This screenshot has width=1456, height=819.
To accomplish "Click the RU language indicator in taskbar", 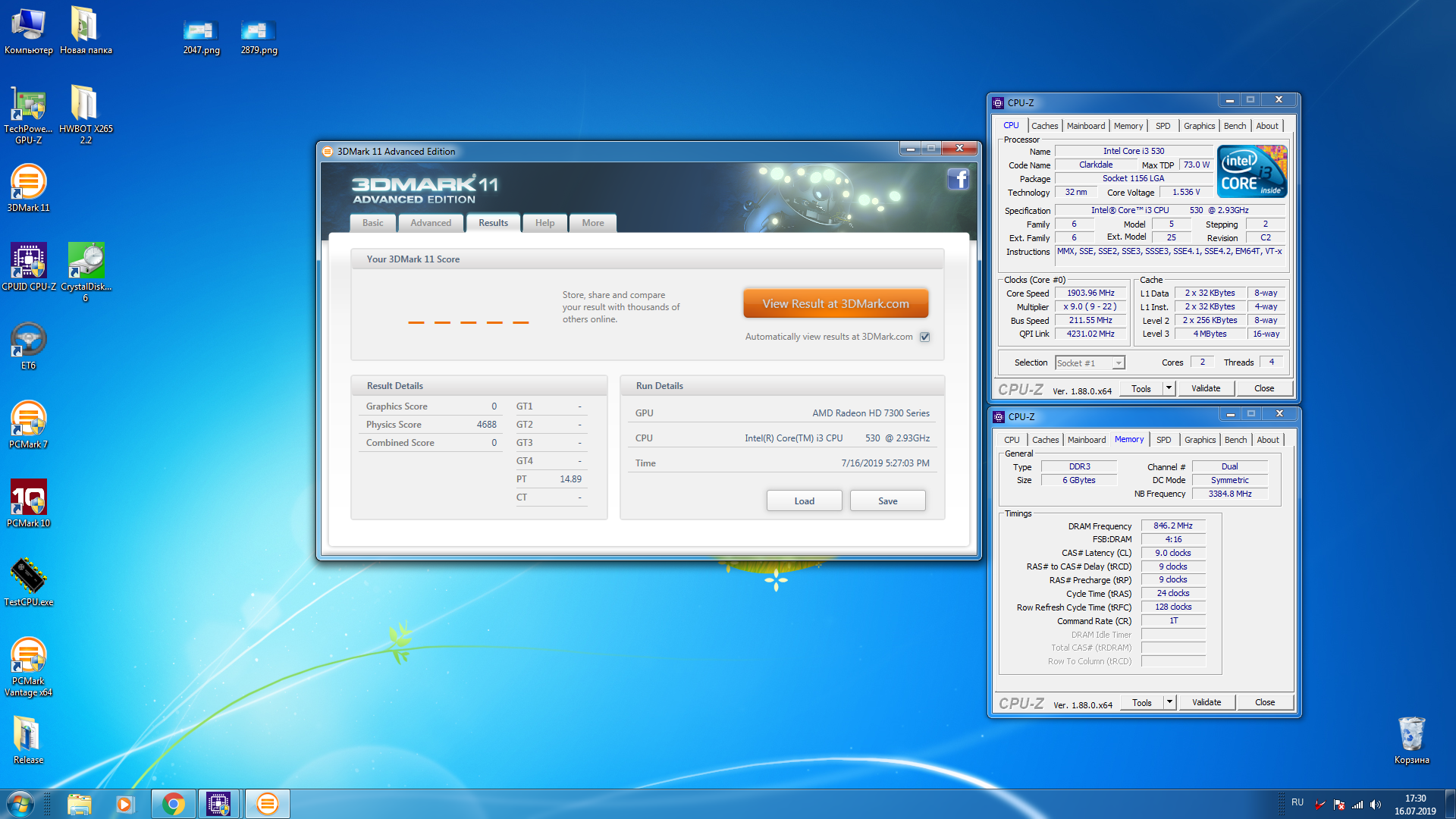I will click(x=1298, y=802).
